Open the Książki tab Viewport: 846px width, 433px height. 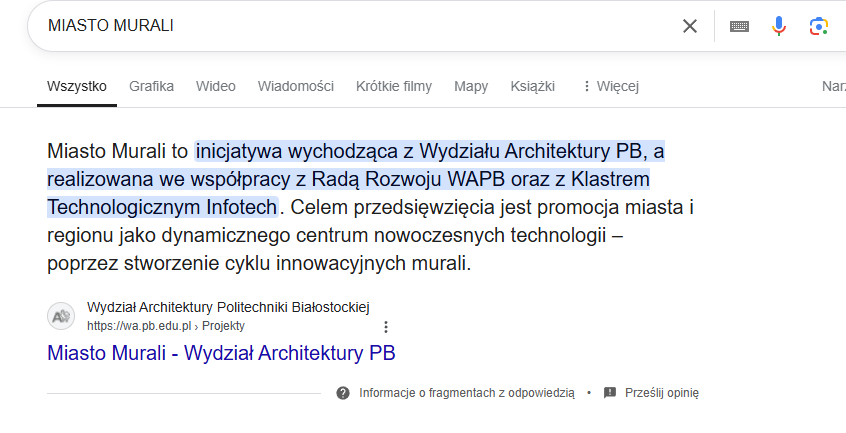point(533,86)
